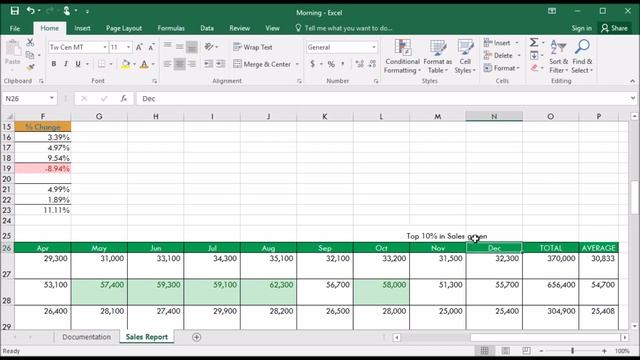The height and width of the screenshot is (360, 640).
Task: Click the AutoSum sigma icon
Action: (x=533, y=42)
